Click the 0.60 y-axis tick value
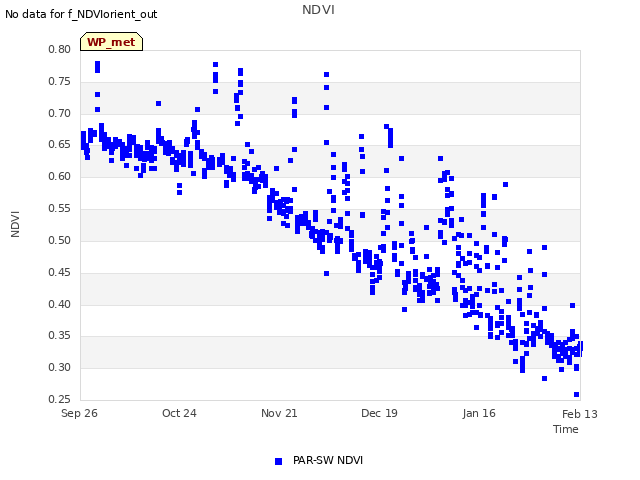 60,177
